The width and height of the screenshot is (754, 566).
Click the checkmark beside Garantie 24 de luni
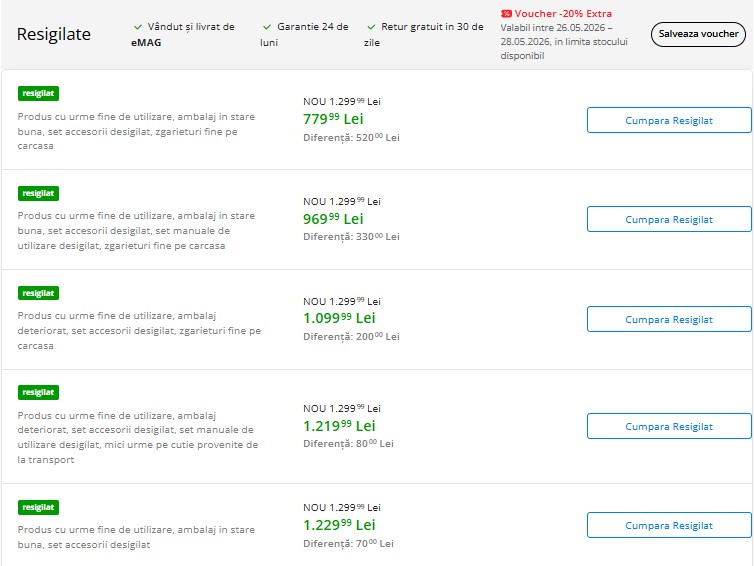pyautogui.click(x=267, y=27)
